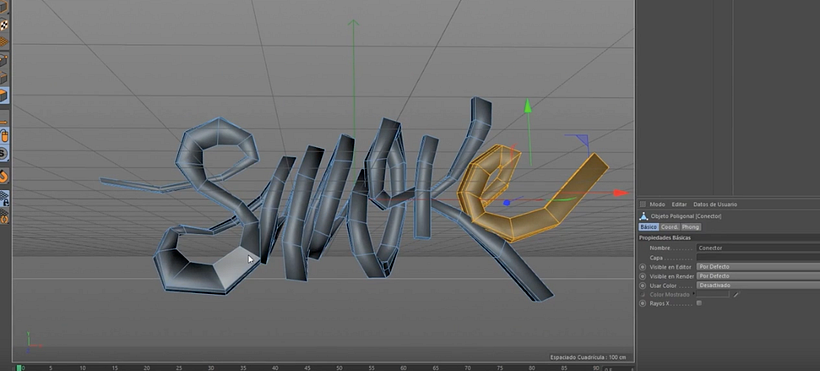Toggle the mouse-shaped Tweak mode icon
The width and height of the screenshot is (820, 371).
pos(4,137)
